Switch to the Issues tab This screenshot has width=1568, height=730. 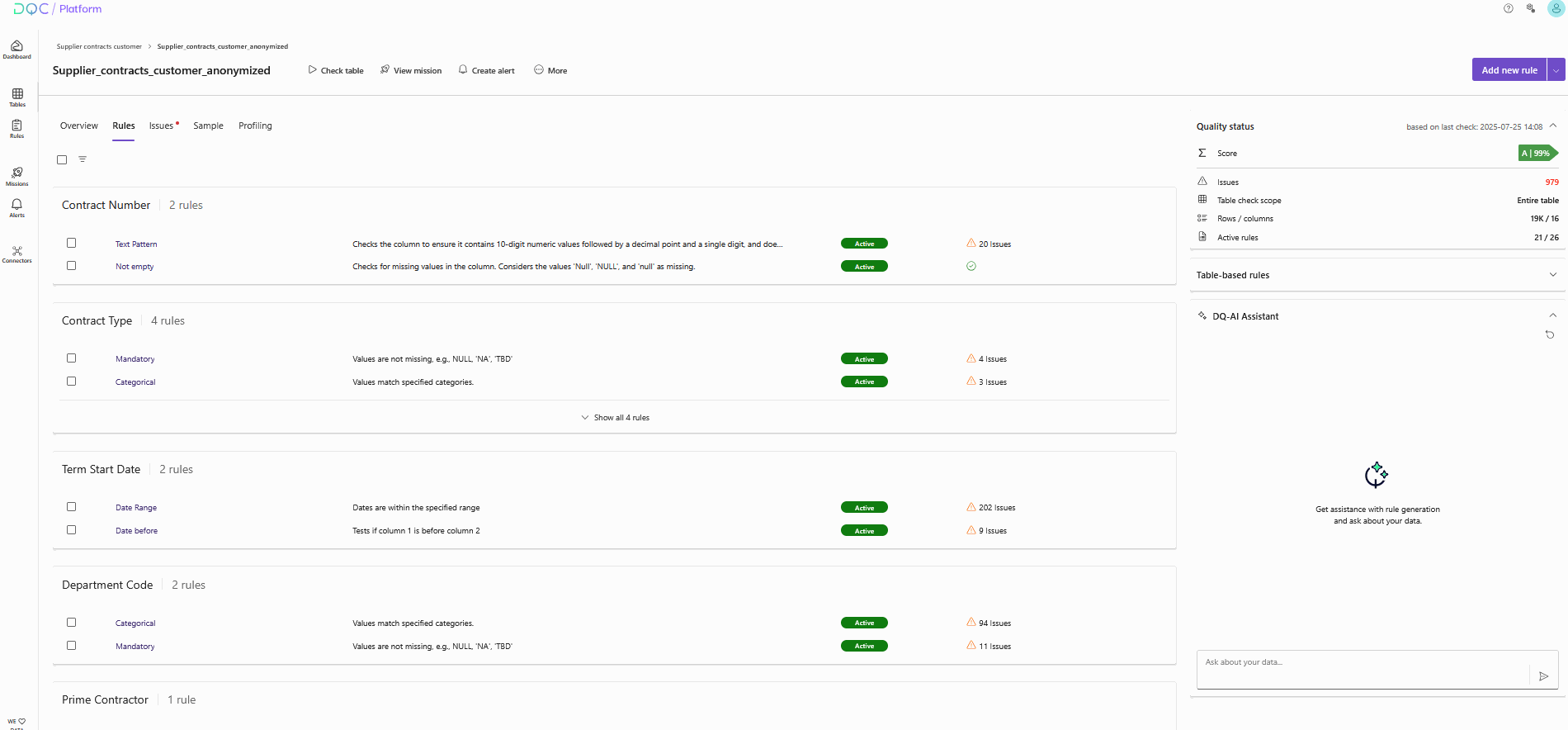point(162,126)
